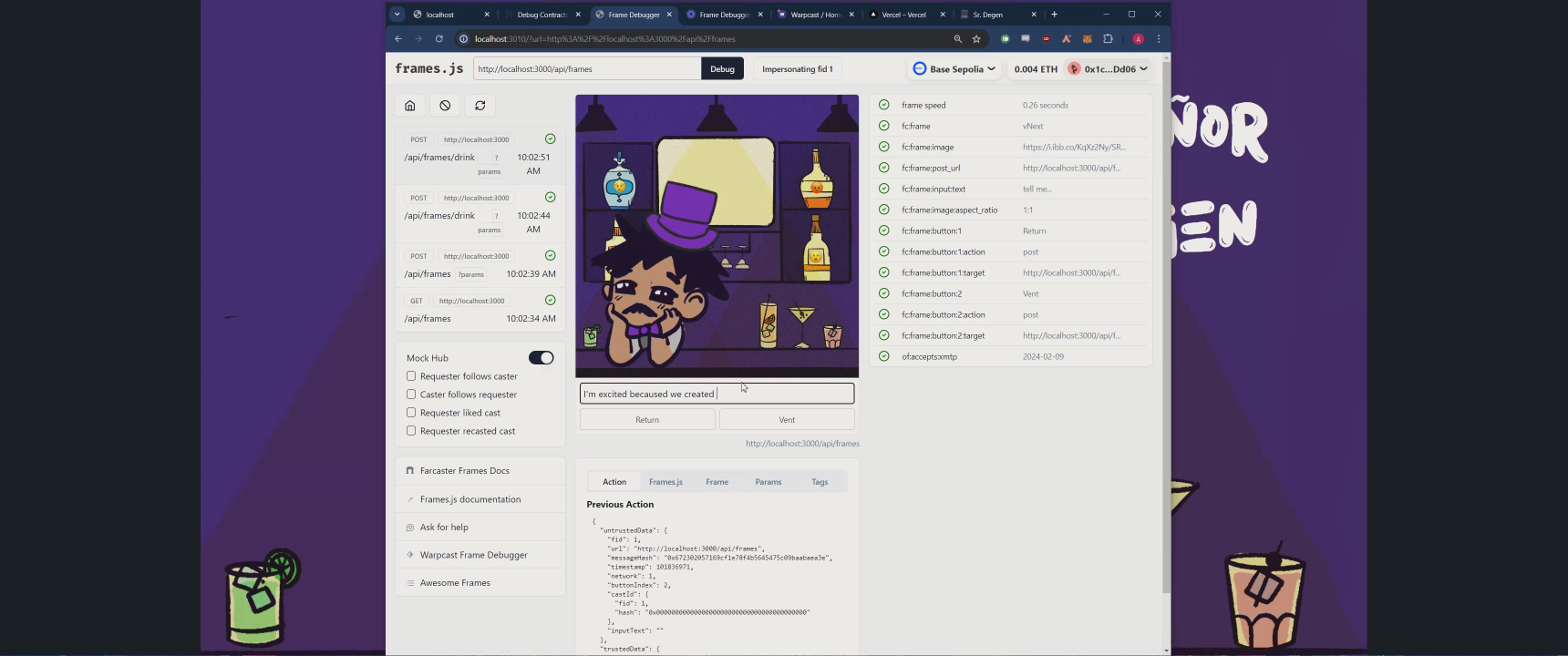This screenshot has height=656, width=1568.
Task: Switch to the Tags tab
Action: tap(820, 482)
